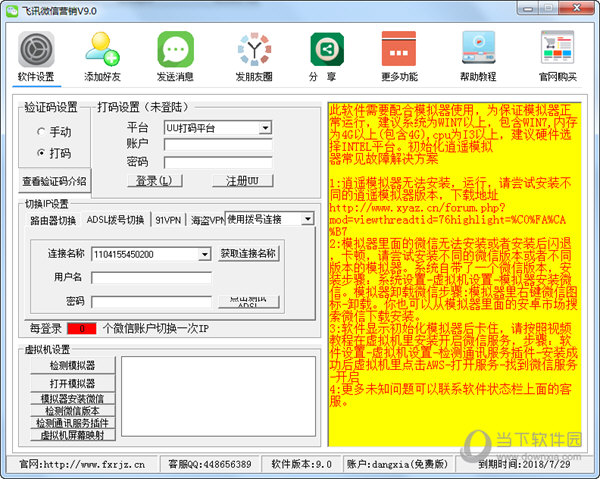Open the 发送消息 chat bubble icon

pyautogui.click(x=176, y=50)
